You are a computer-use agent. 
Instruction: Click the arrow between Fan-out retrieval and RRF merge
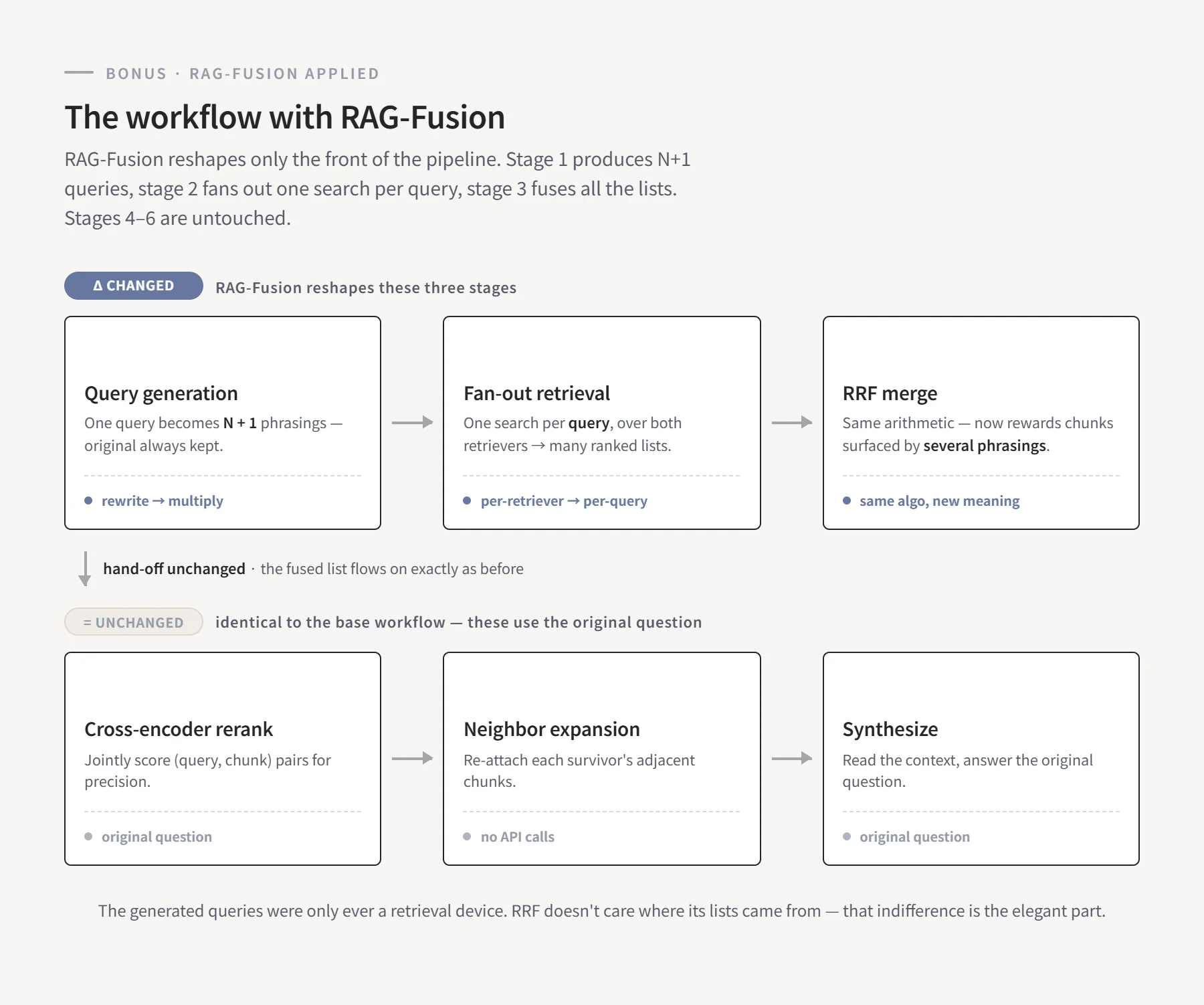[792, 422]
